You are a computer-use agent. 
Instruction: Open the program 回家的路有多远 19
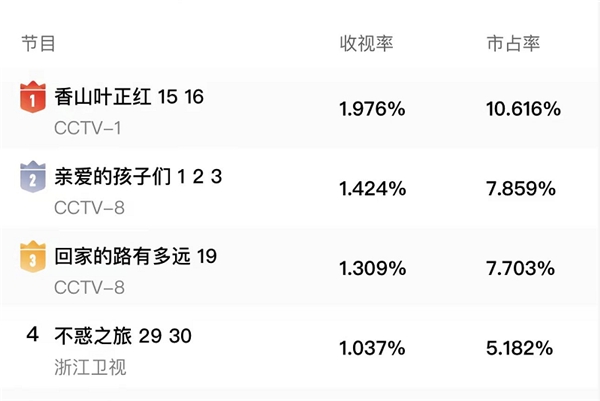coord(135,256)
